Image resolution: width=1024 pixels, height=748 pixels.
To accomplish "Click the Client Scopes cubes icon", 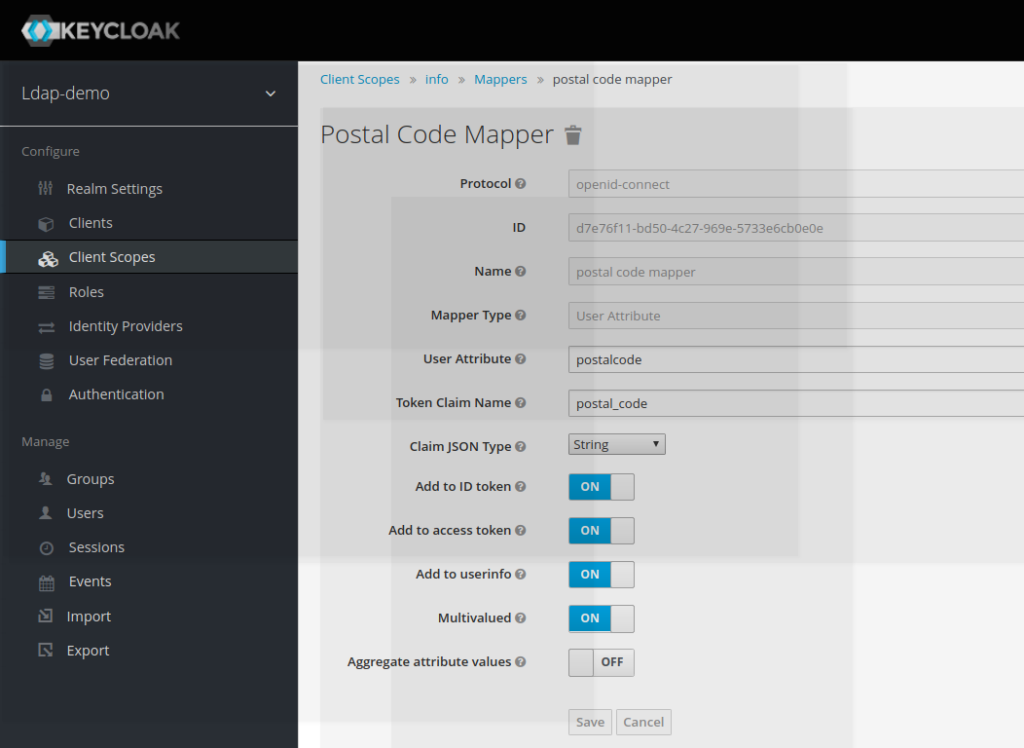I will click(48, 258).
